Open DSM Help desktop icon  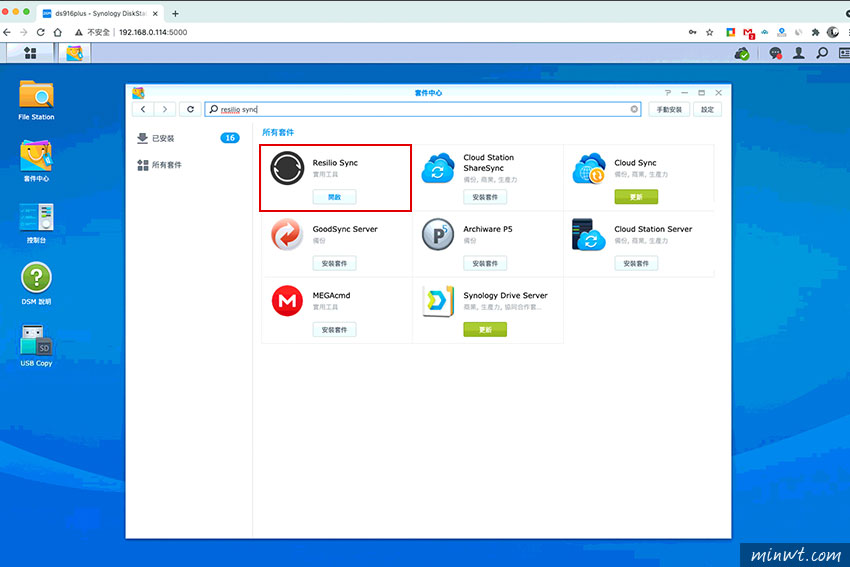(x=36, y=284)
